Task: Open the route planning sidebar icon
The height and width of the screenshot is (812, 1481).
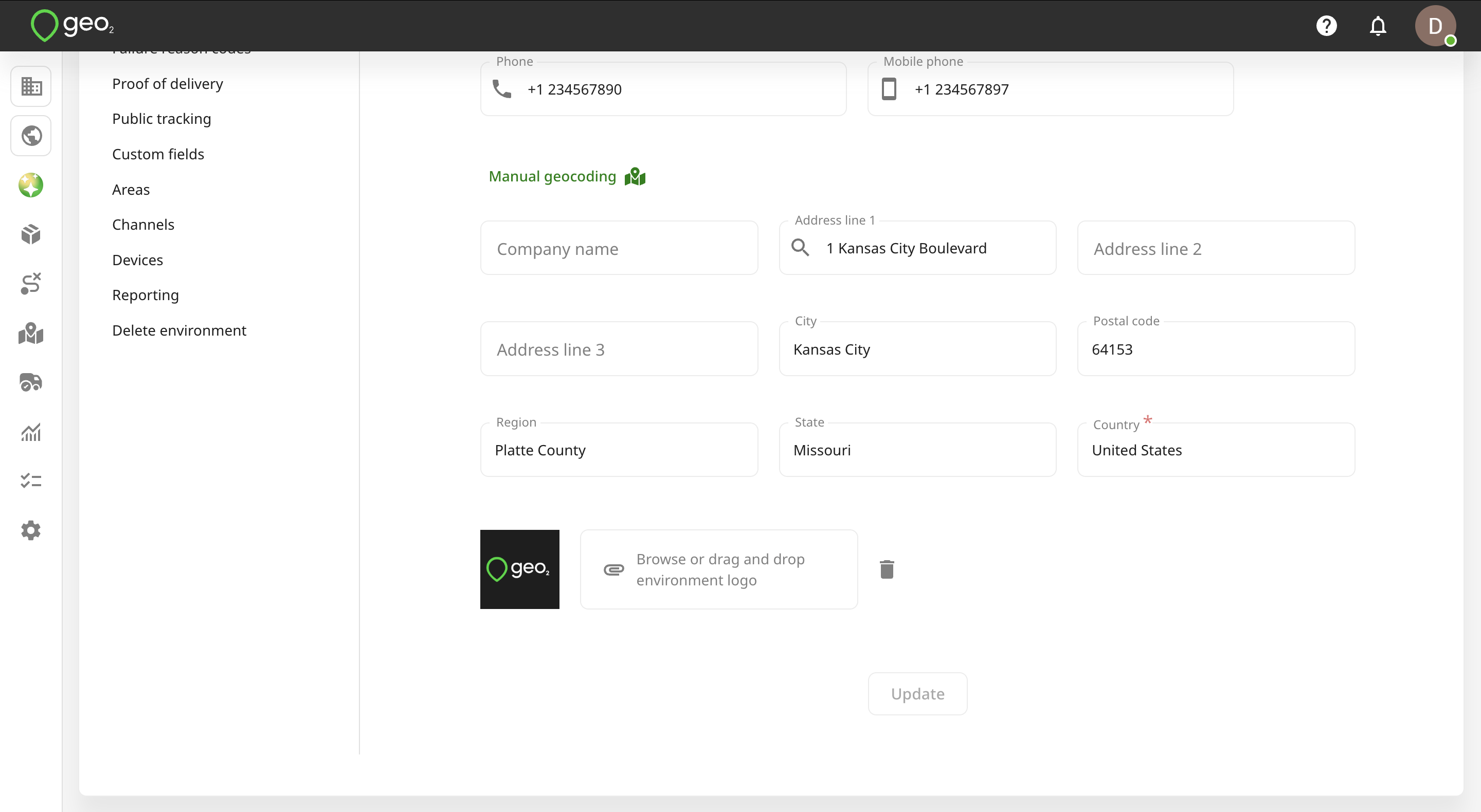Action: pyautogui.click(x=31, y=283)
